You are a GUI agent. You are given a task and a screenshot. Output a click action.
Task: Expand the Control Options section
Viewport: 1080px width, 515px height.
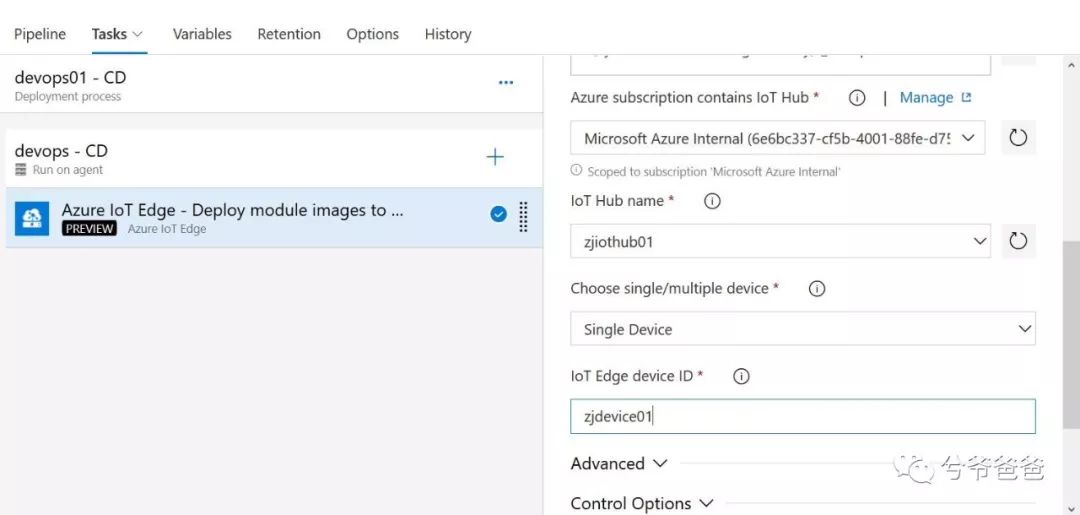[x=642, y=504]
